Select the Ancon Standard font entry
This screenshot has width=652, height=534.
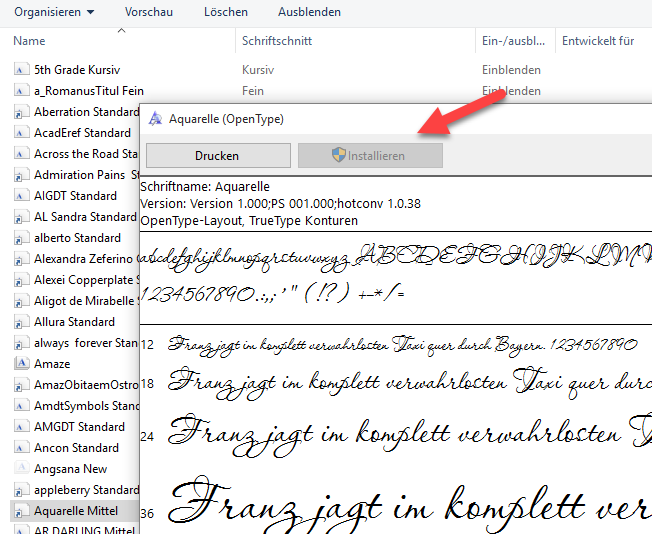point(76,448)
